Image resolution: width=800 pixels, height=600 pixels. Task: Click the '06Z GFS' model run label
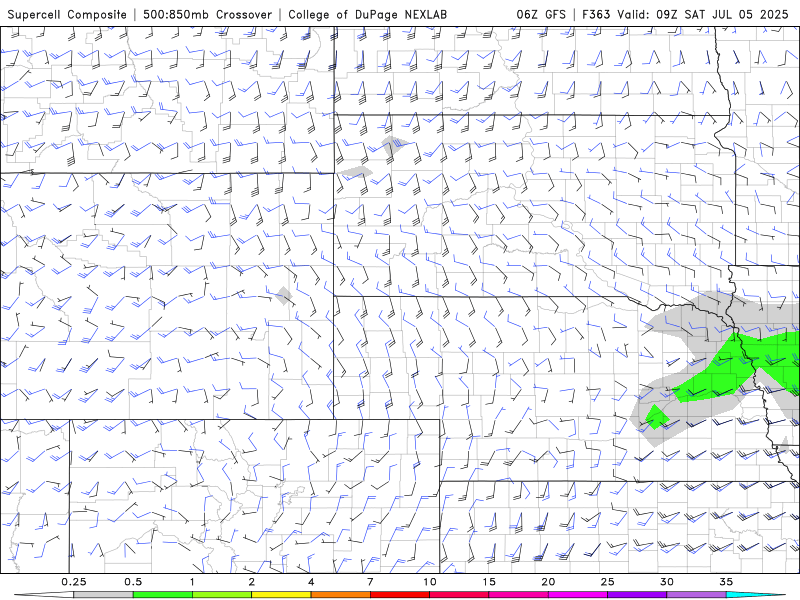tap(541, 15)
